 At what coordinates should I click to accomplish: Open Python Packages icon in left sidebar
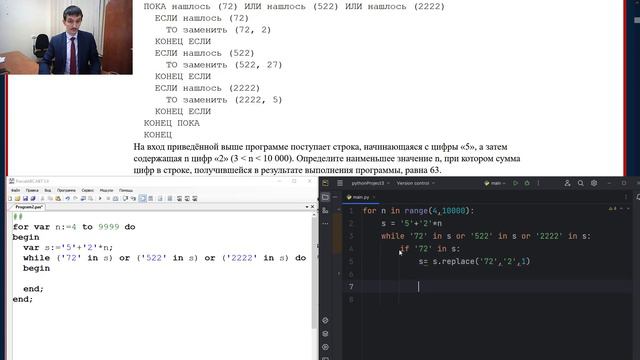point(325,320)
